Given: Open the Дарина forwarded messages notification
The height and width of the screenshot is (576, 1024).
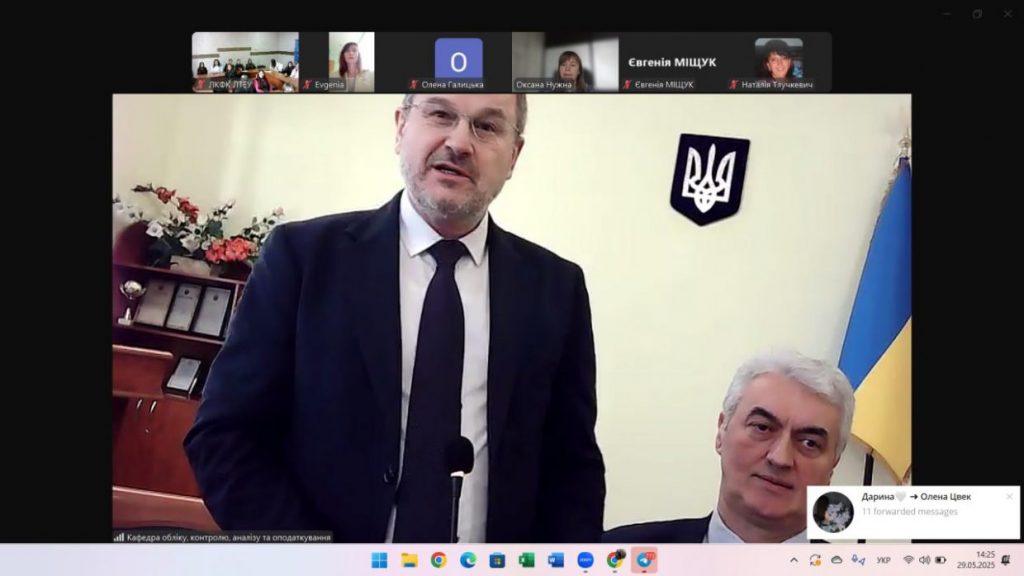Looking at the screenshot, I should [910, 512].
